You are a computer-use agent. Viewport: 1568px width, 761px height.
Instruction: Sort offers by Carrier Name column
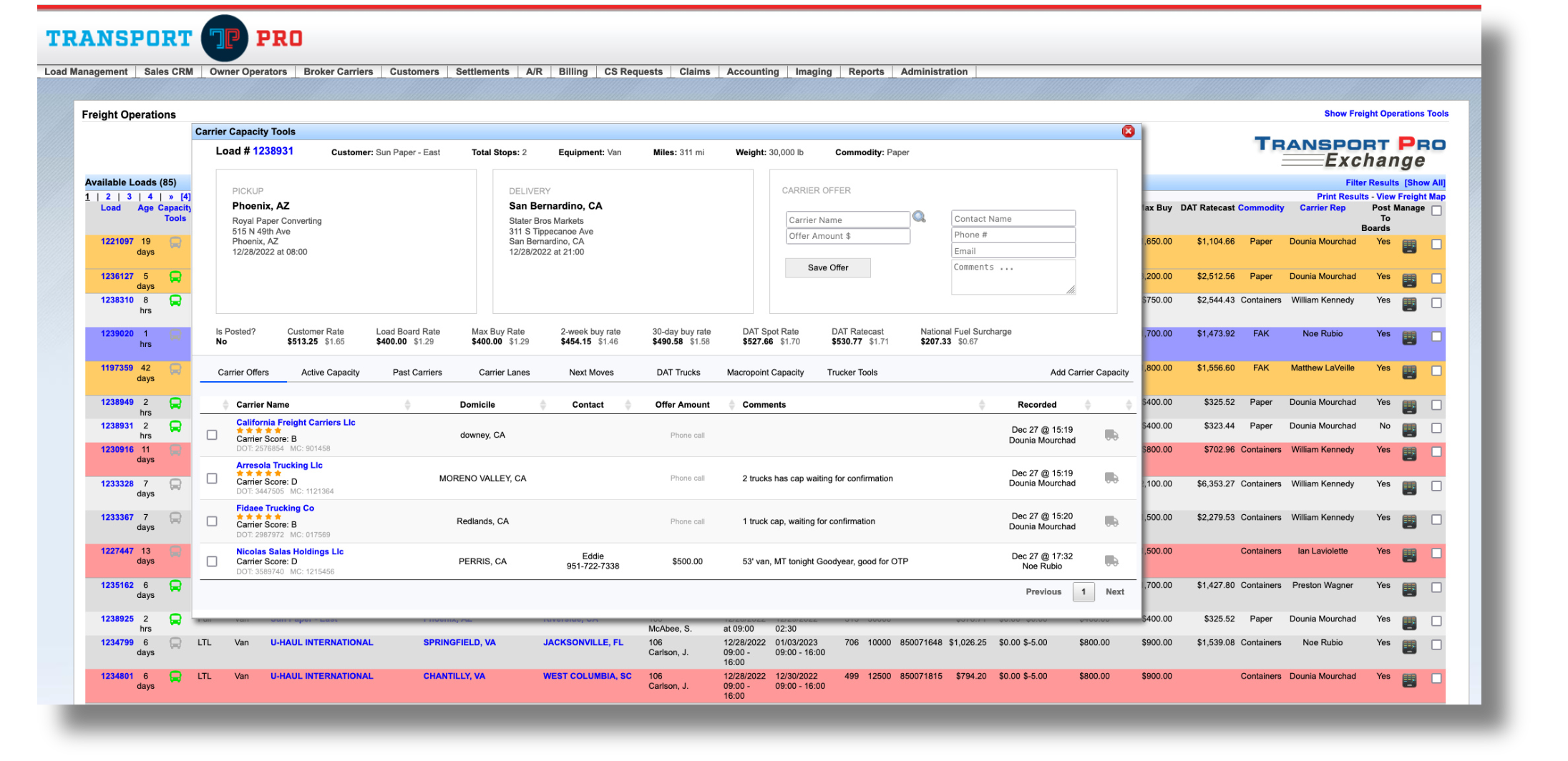tap(263, 405)
